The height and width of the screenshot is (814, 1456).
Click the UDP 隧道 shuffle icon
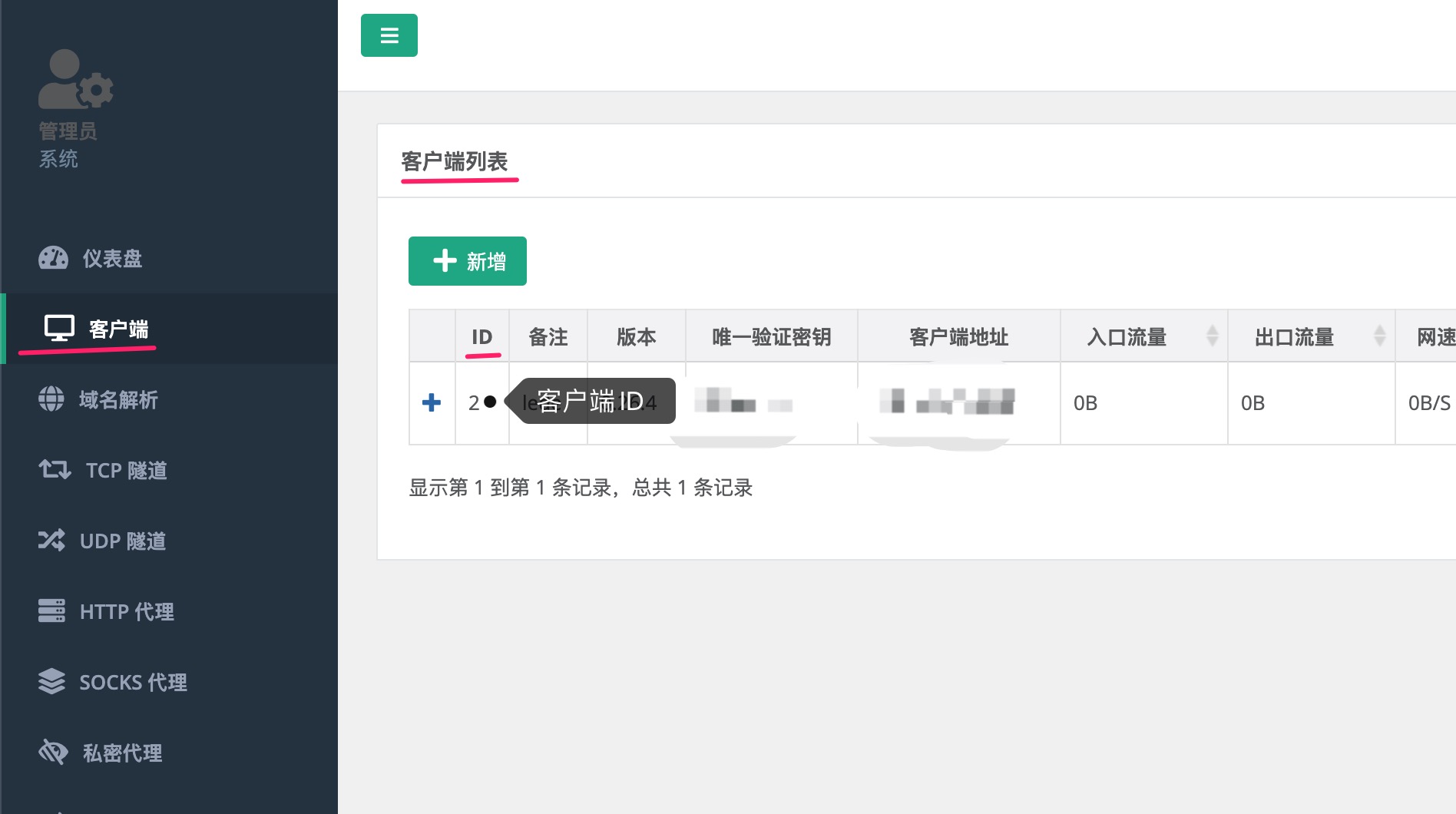pyautogui.click(x=51, y=540)
